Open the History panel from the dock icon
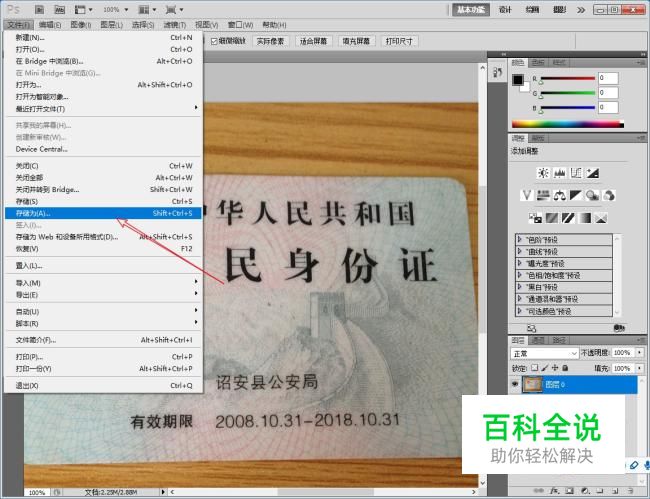 click(497, 73)
